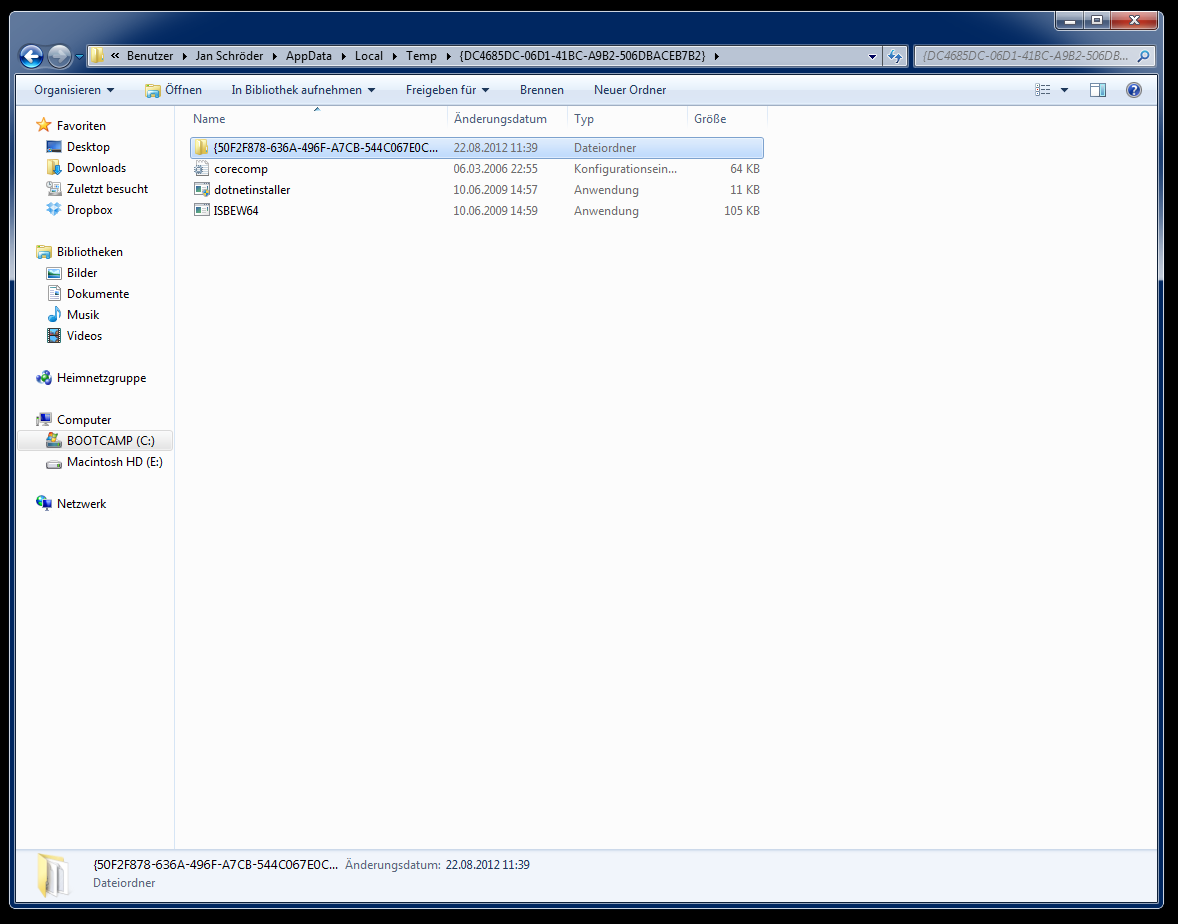1178x924 pixels.
Task: Click the ISBEW64 file name
Action: [236, 211]
